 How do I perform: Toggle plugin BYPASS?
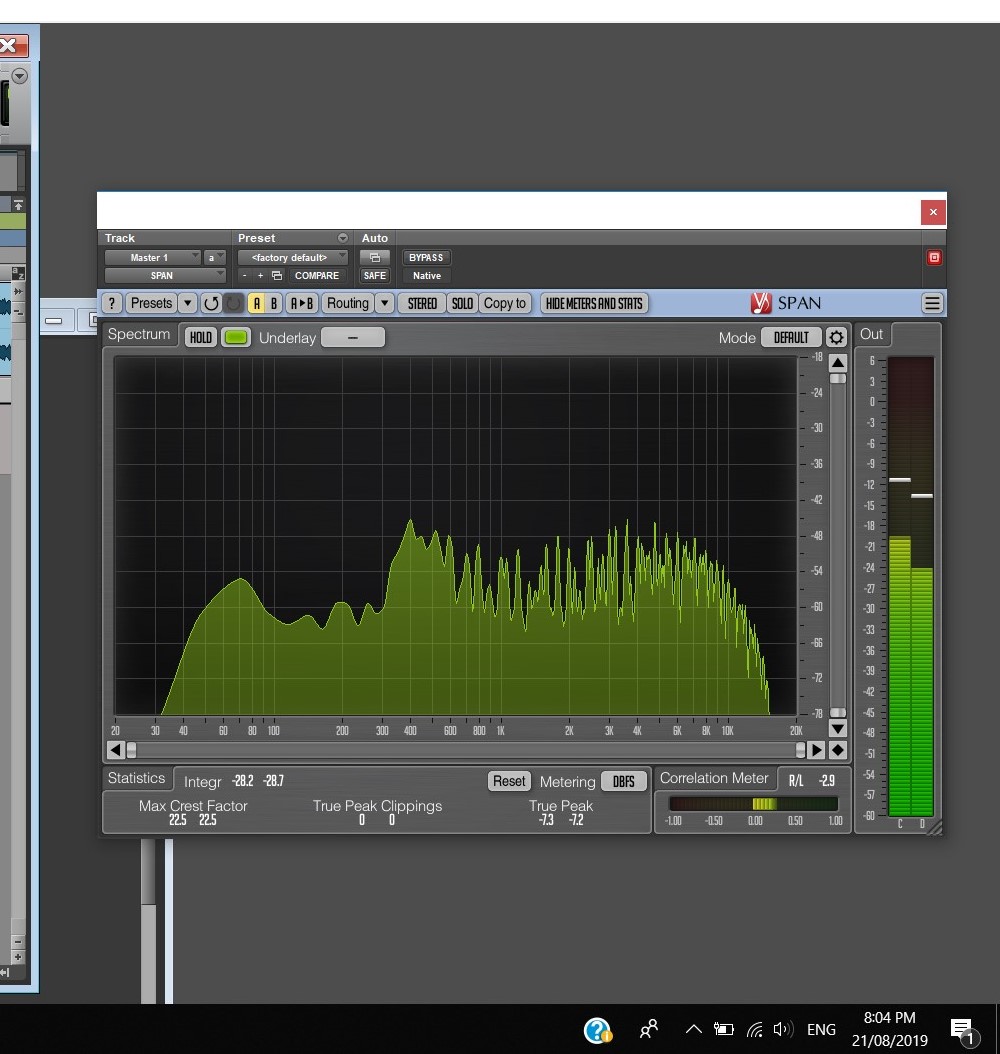(x=426, y=257)
